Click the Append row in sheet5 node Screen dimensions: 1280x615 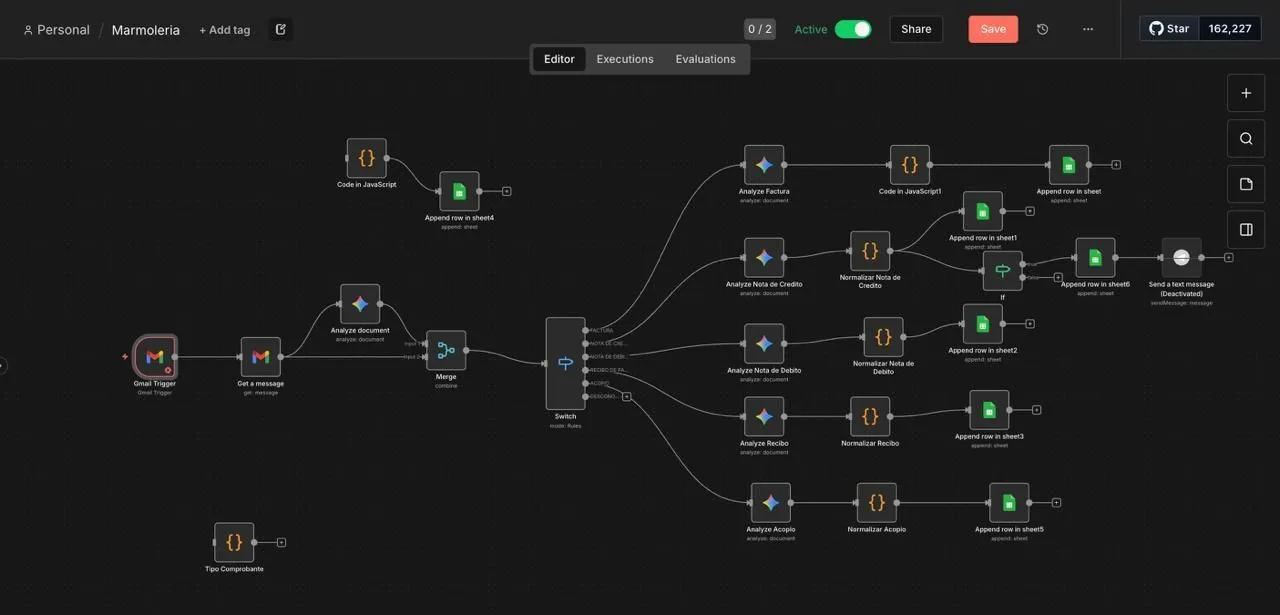coord(1009,503)
